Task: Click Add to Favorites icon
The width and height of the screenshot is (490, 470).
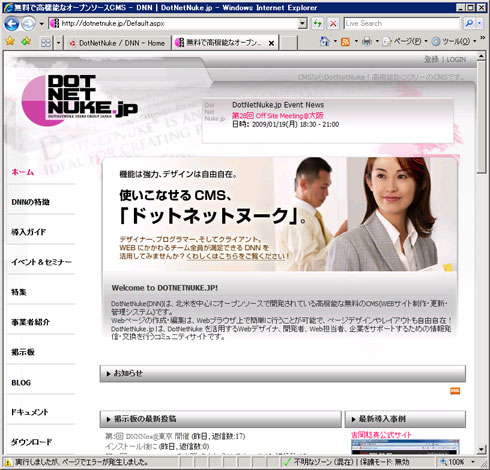Action: 26,41
